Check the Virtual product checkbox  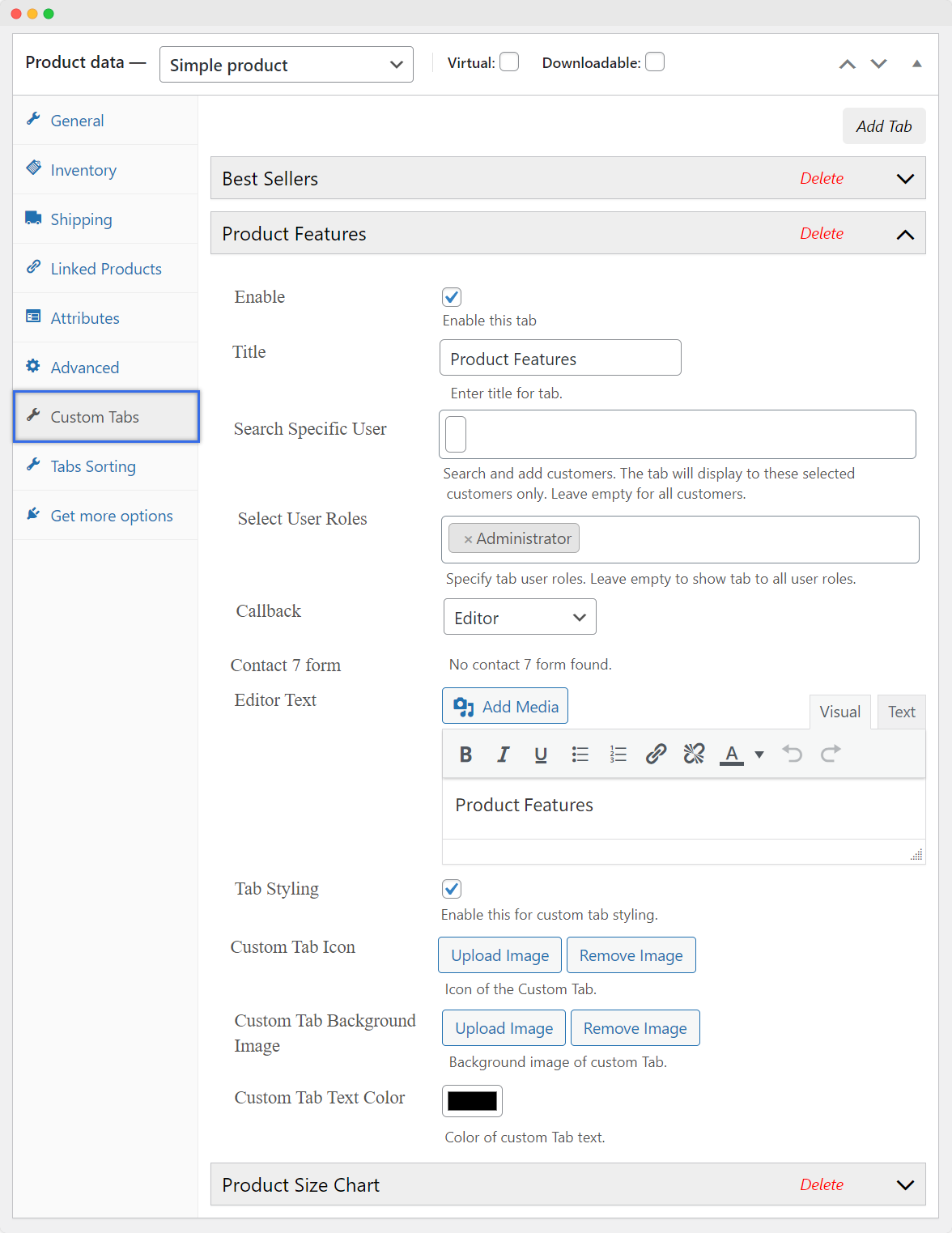point(509,62)
